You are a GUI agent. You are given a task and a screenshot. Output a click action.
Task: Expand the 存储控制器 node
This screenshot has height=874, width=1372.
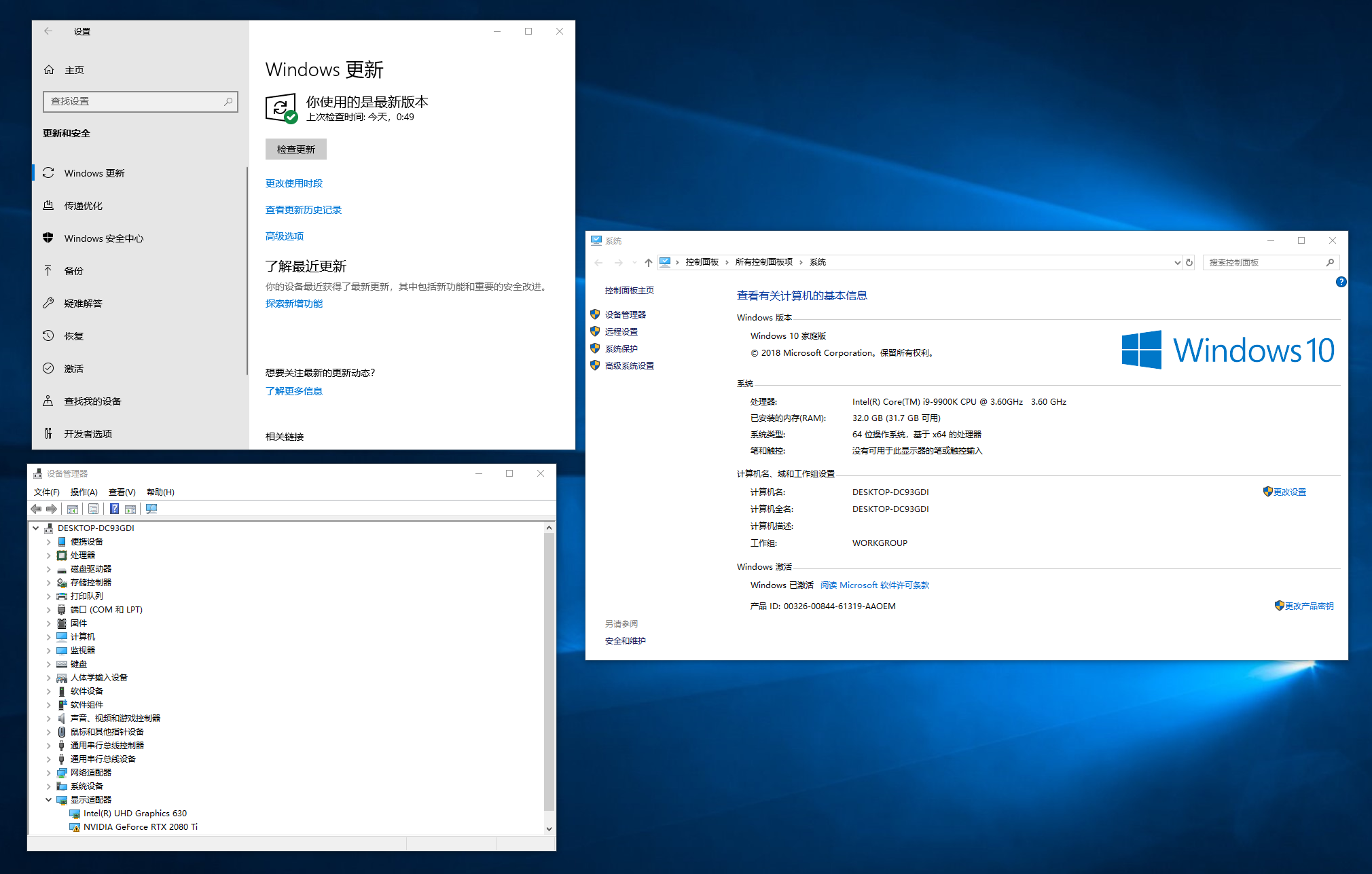point(49,583)
